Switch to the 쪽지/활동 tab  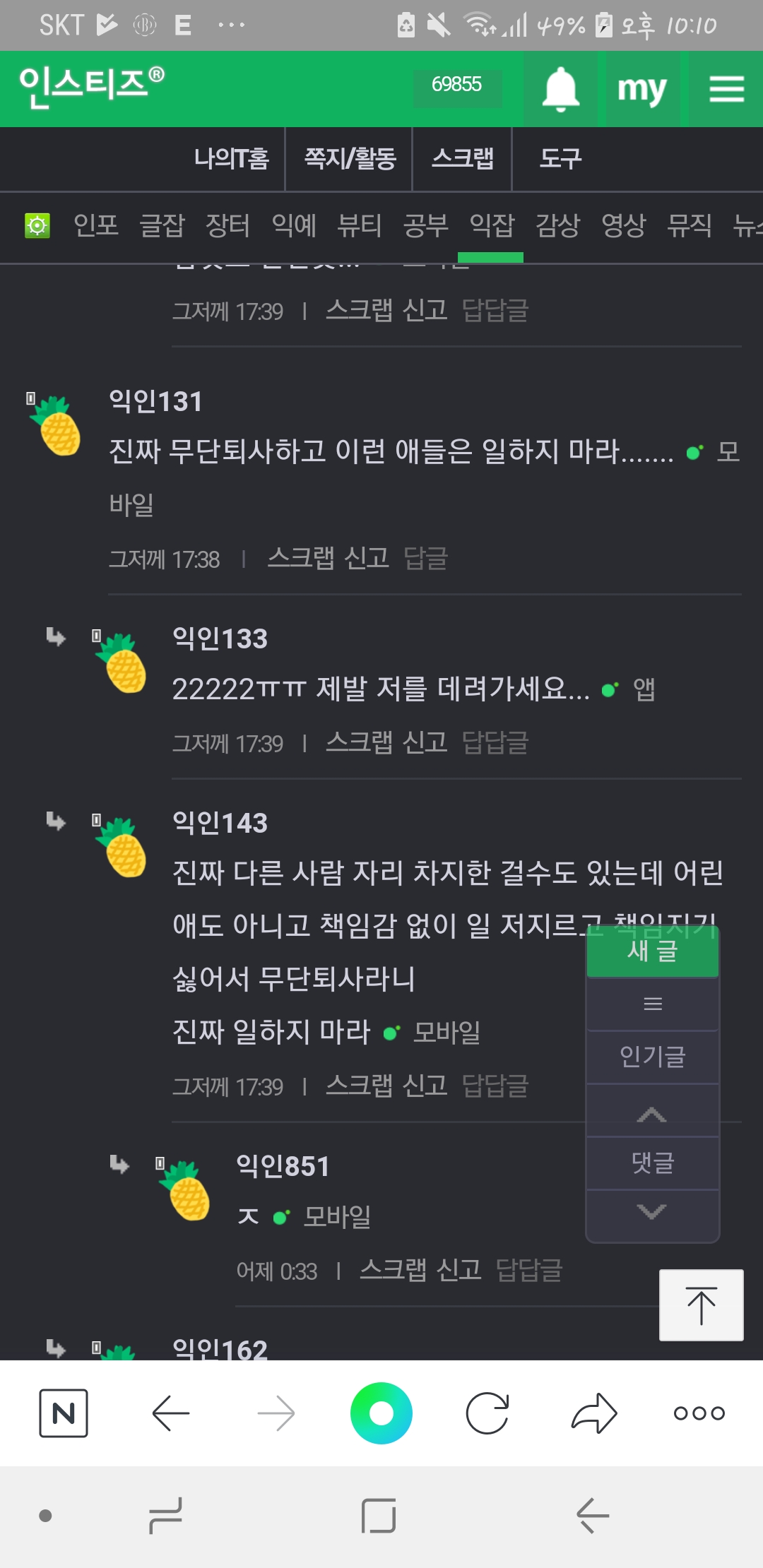click(350, 159)
